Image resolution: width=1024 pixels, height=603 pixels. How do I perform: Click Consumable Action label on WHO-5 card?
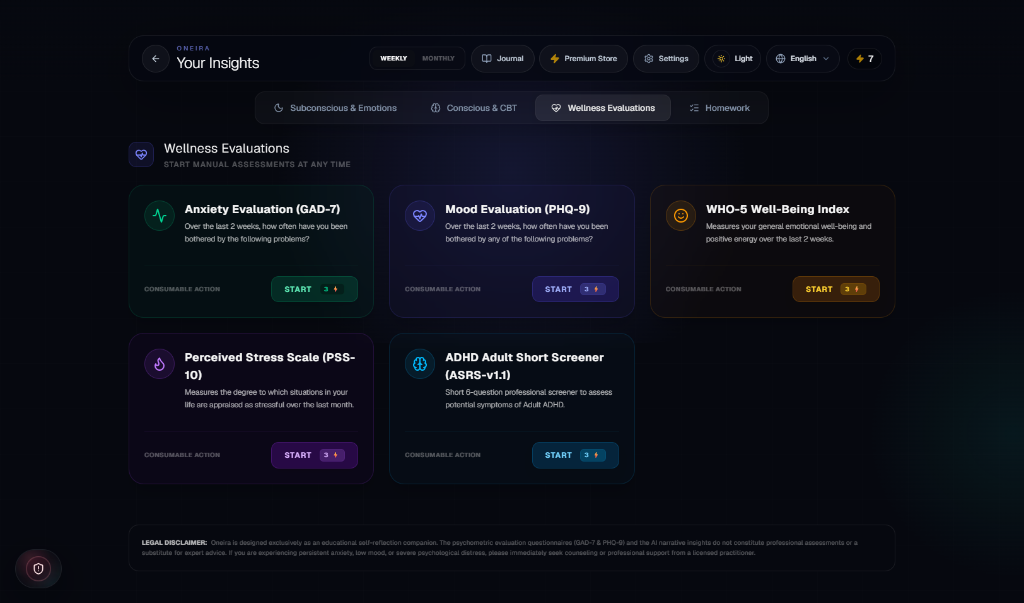[703, 289]
